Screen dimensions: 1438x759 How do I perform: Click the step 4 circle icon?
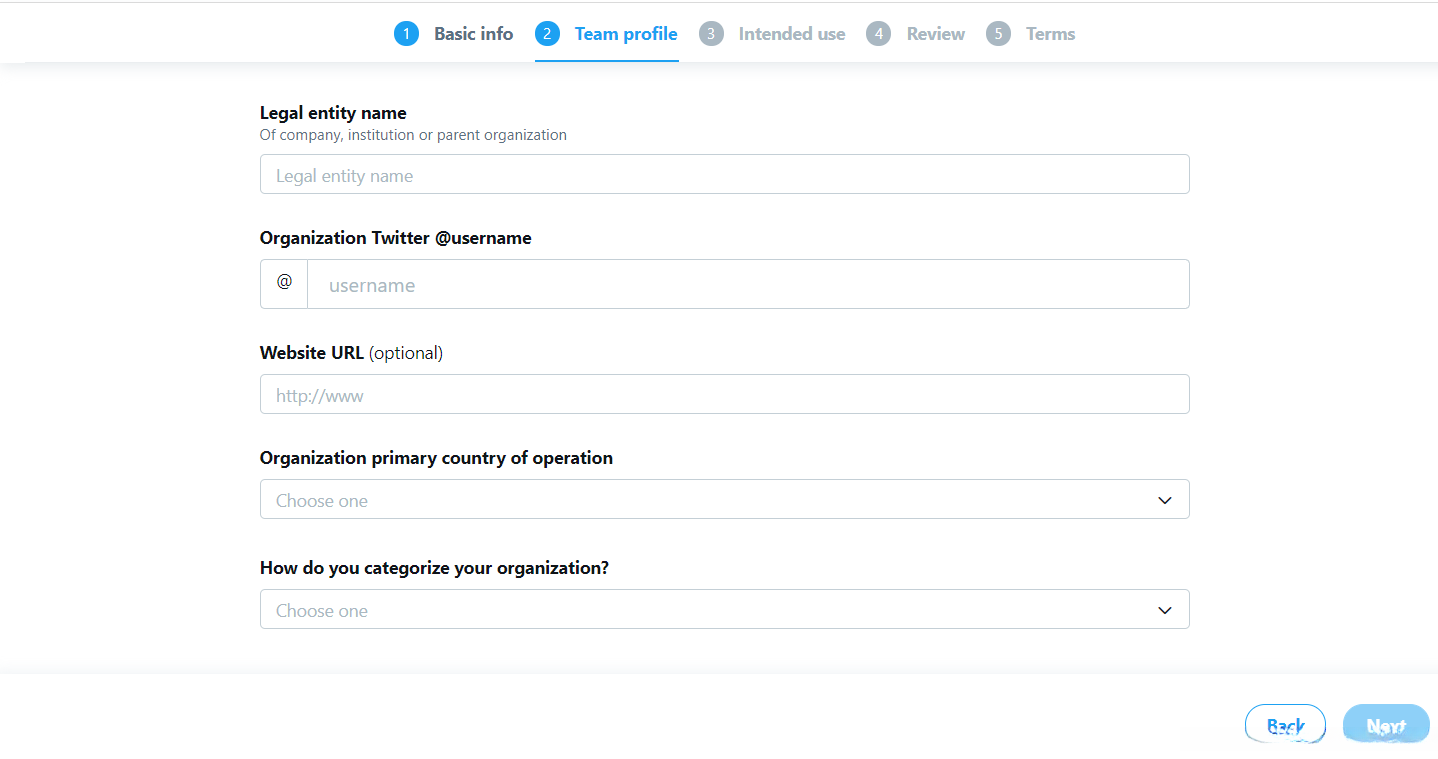[879, 34]
